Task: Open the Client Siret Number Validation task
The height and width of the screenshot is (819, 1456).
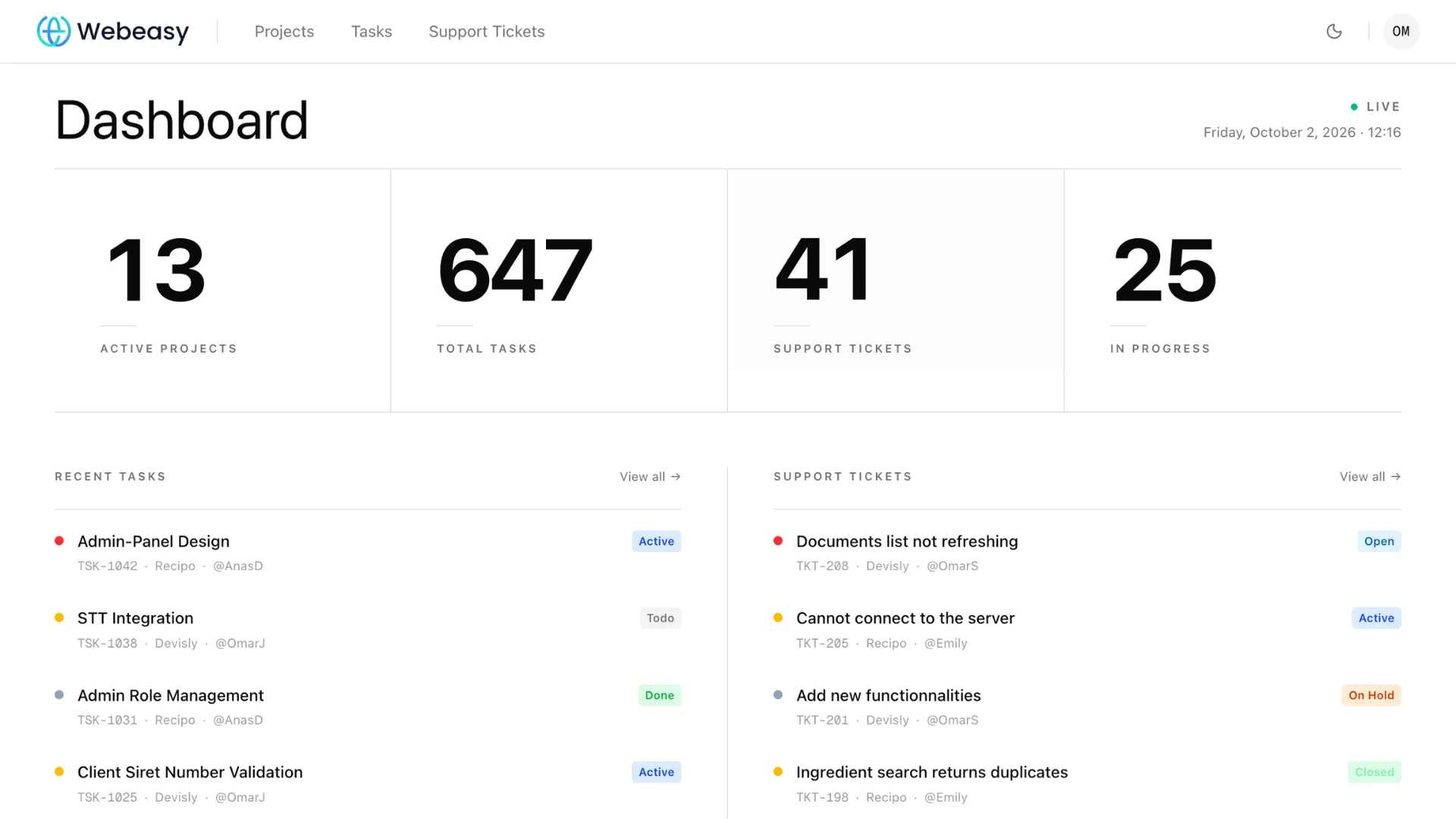Action: tap(190, 772)
